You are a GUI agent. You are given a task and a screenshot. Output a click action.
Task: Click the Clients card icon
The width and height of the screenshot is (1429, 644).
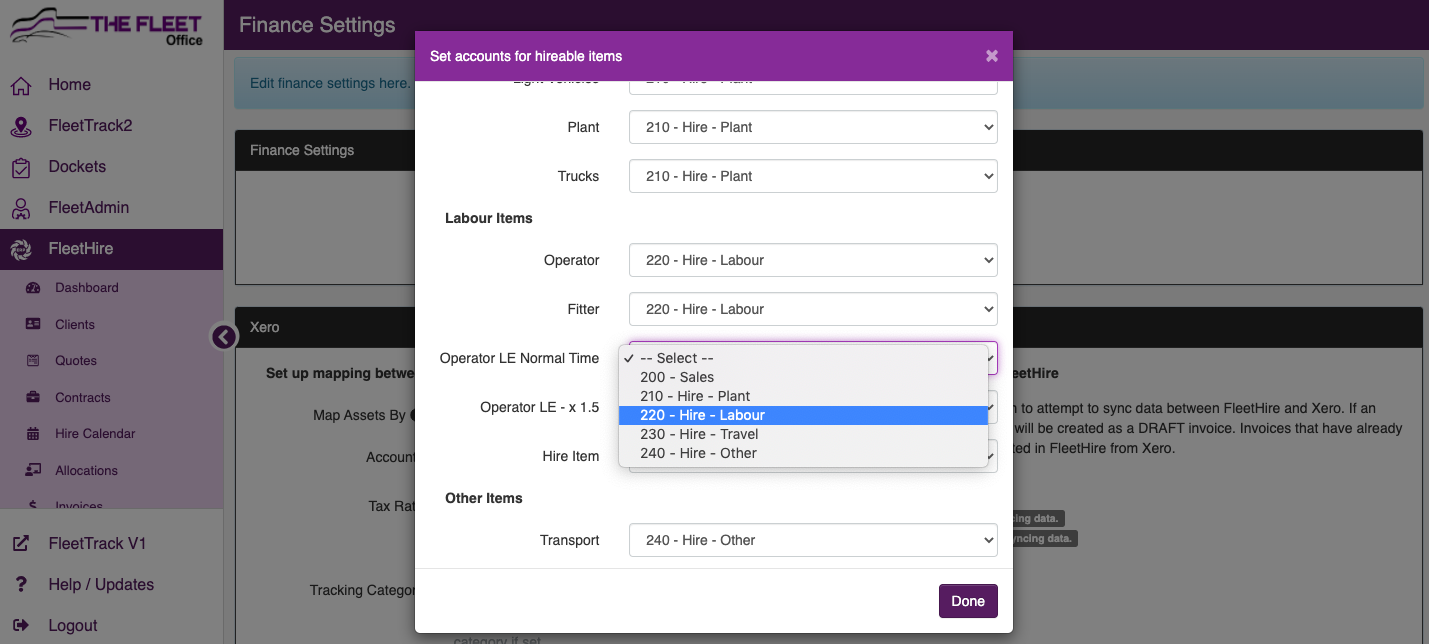[x=33, y=324]
